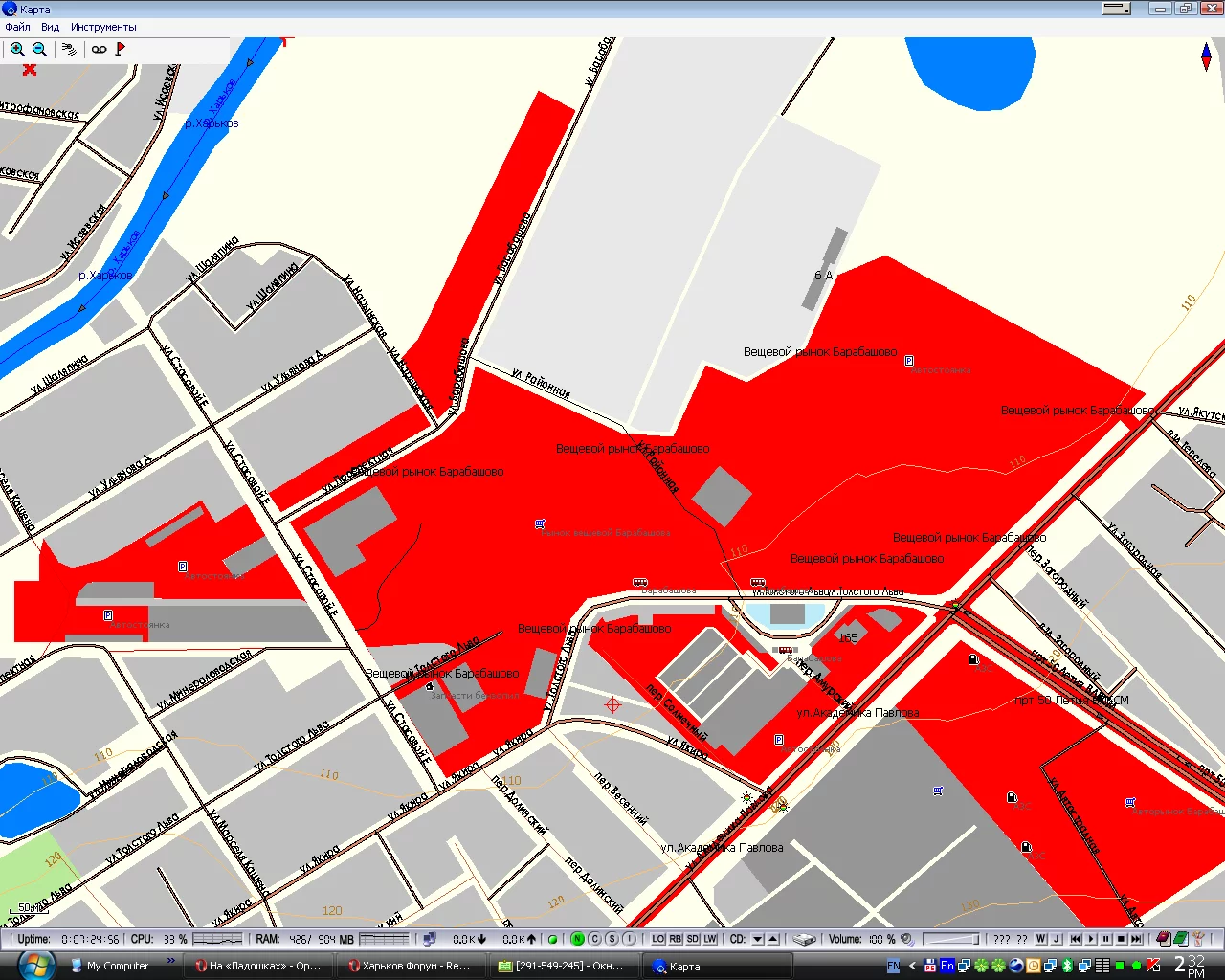Toggle the RB button in status bar
This screenshot has height=980, width=1225.
tap(676, 939)
